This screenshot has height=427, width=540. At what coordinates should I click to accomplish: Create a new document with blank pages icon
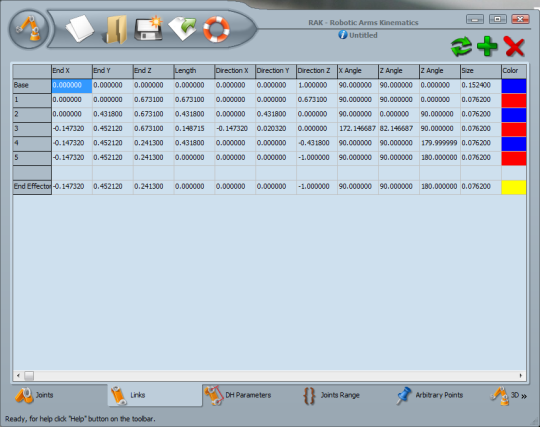pyautogui.click(x=80, y=29)
